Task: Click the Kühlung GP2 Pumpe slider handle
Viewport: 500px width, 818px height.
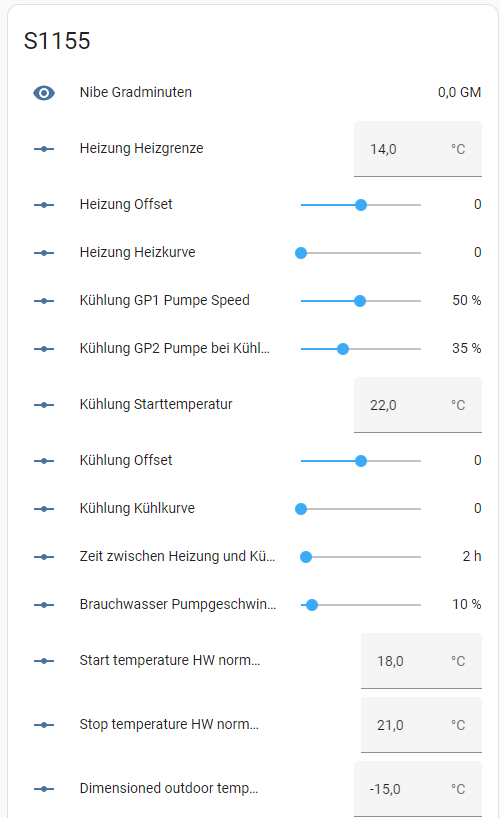Action: 343,349
